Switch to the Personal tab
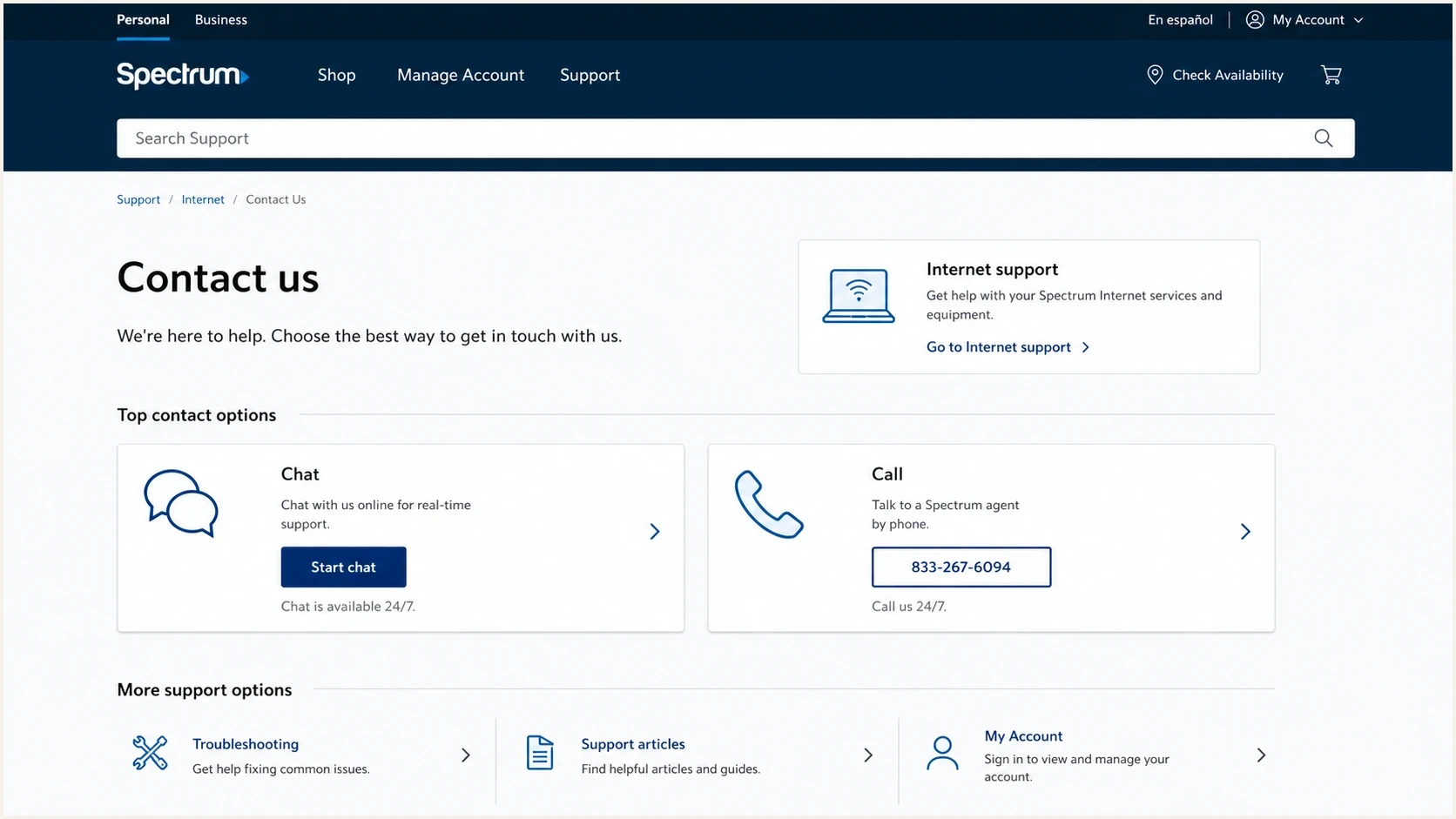This screenshot has height=819, width=1456. point(143,20)
